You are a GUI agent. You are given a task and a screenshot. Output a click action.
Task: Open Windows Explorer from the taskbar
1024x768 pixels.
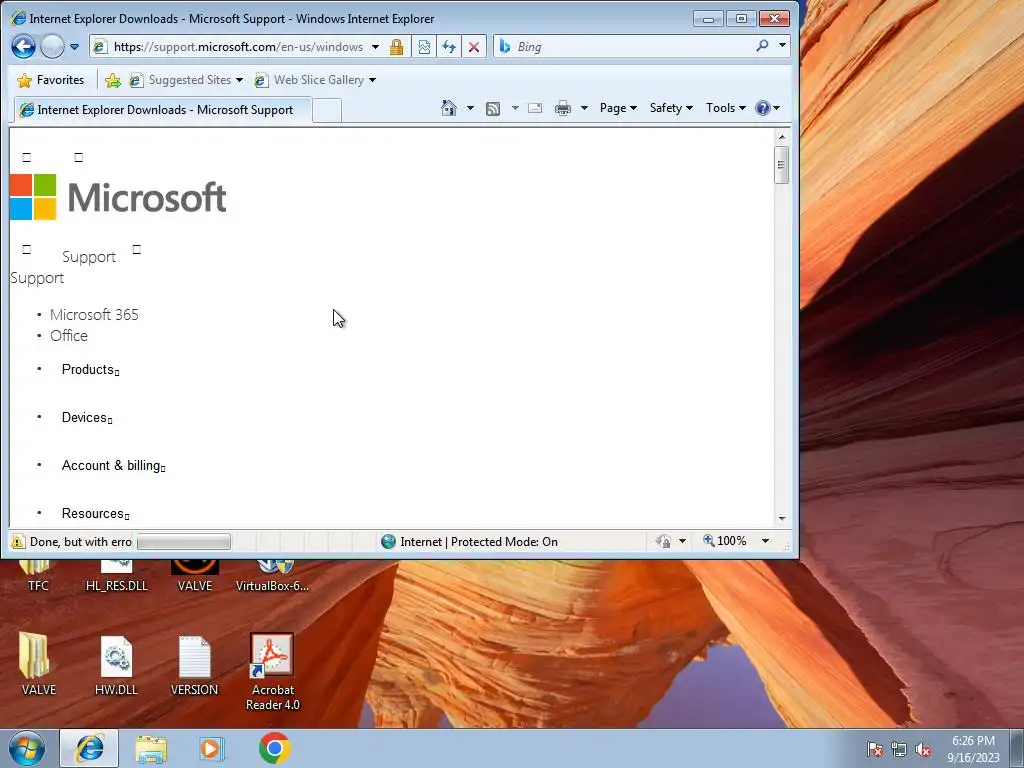pos(151,749)
